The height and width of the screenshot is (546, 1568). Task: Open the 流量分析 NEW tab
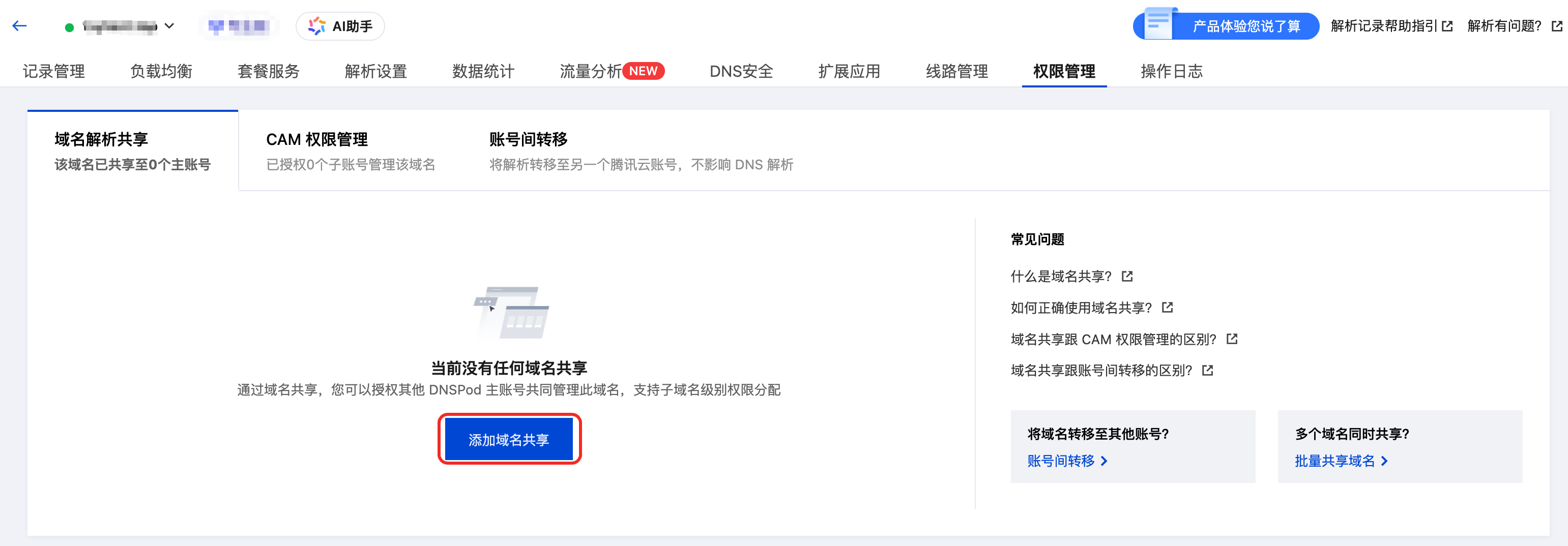pos(611,71)
